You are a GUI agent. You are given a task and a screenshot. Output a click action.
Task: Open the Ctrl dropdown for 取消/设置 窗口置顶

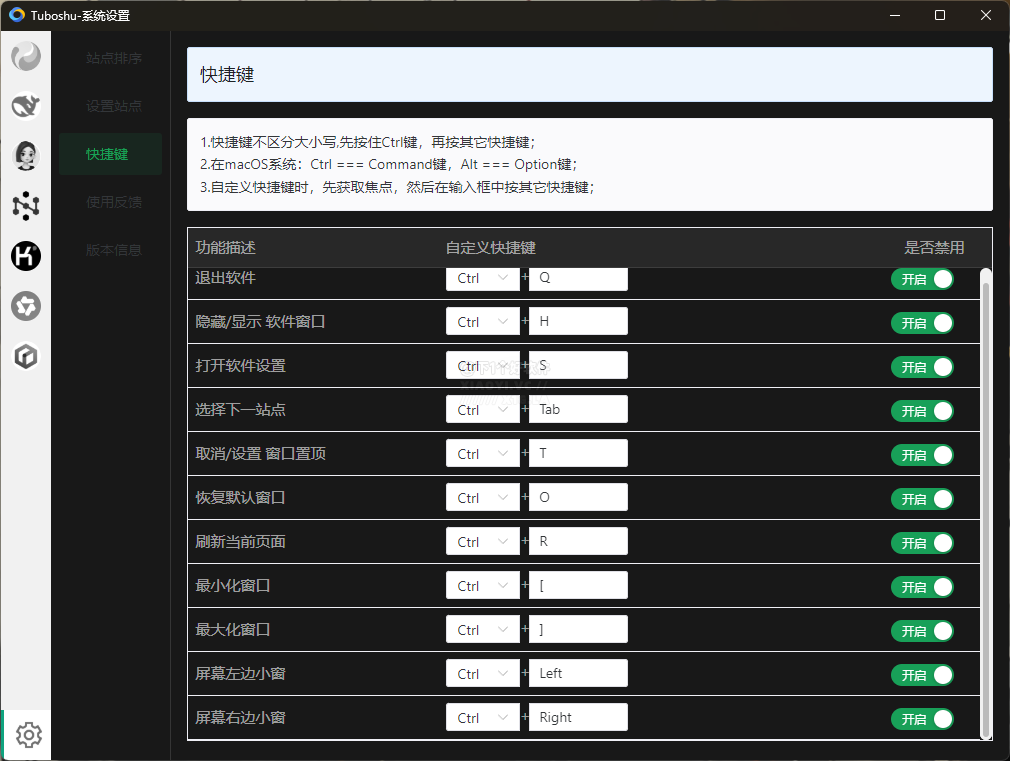pyautogui.click(x=482, y=453)
